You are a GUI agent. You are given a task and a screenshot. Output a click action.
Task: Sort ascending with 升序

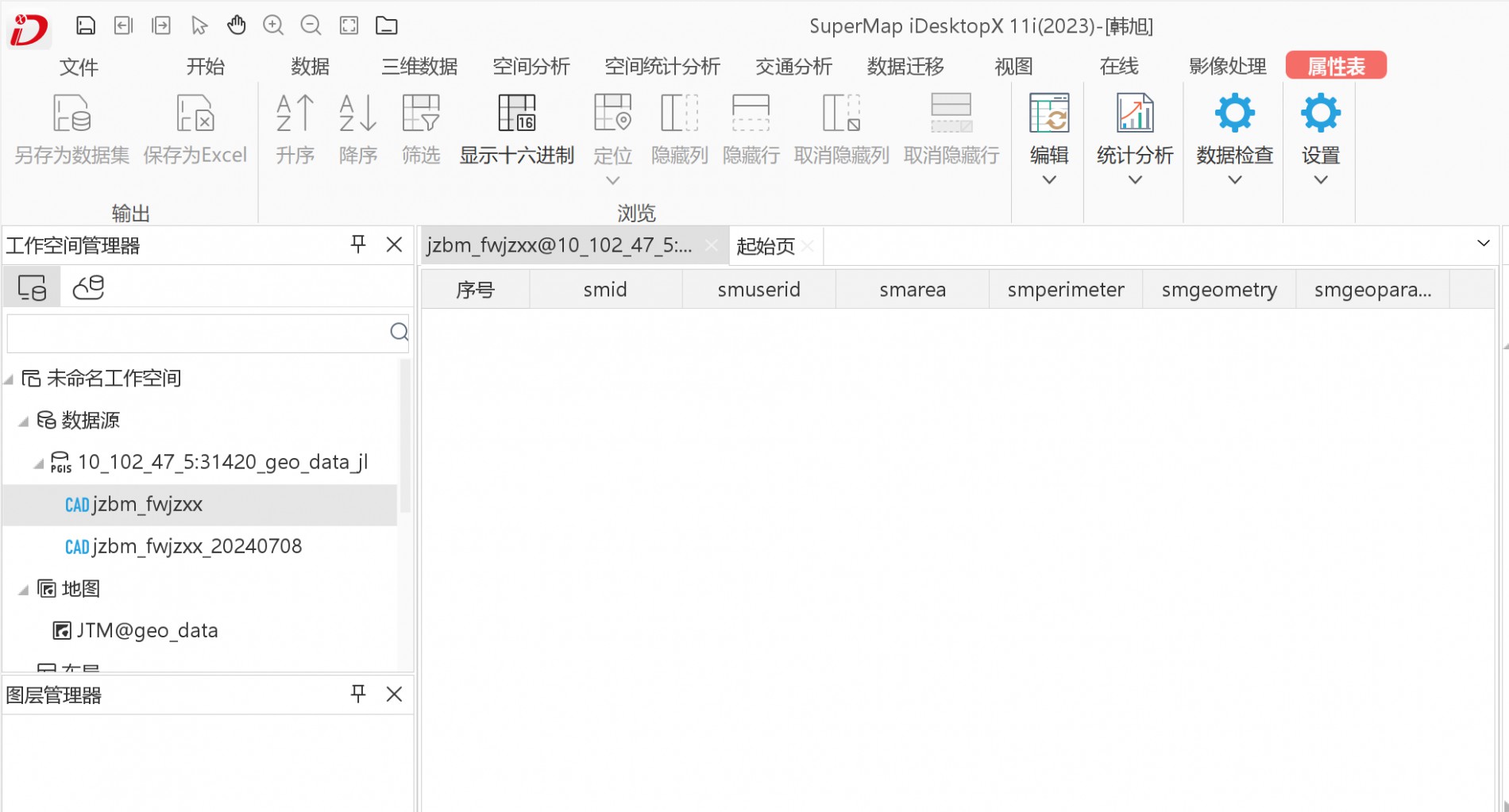295,129
